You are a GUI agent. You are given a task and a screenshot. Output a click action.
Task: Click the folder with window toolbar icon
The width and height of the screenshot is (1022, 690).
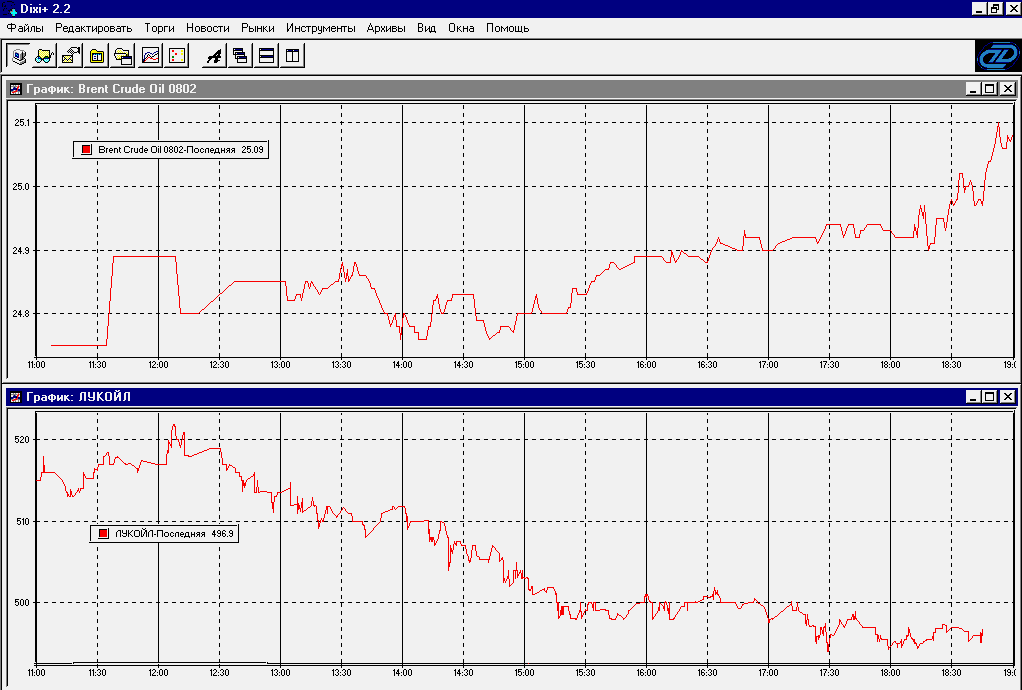tap(123, 56)
